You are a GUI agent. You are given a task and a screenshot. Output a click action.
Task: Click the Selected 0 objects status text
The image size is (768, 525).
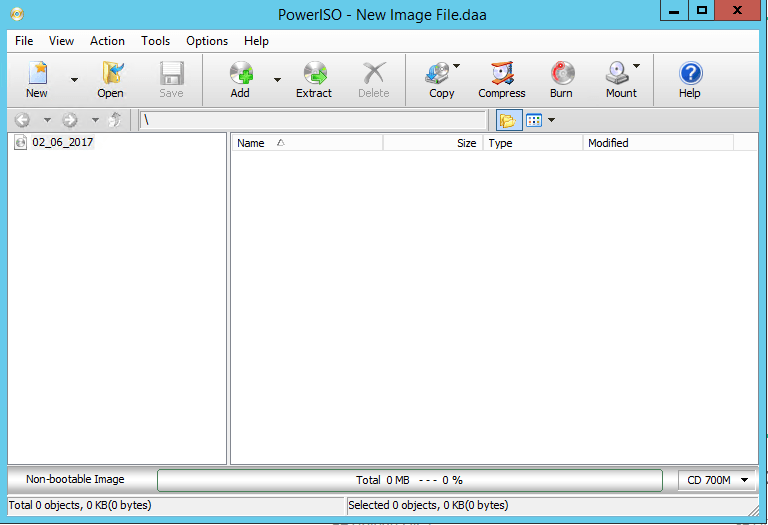pyautogui.click(x=428, y=505)
